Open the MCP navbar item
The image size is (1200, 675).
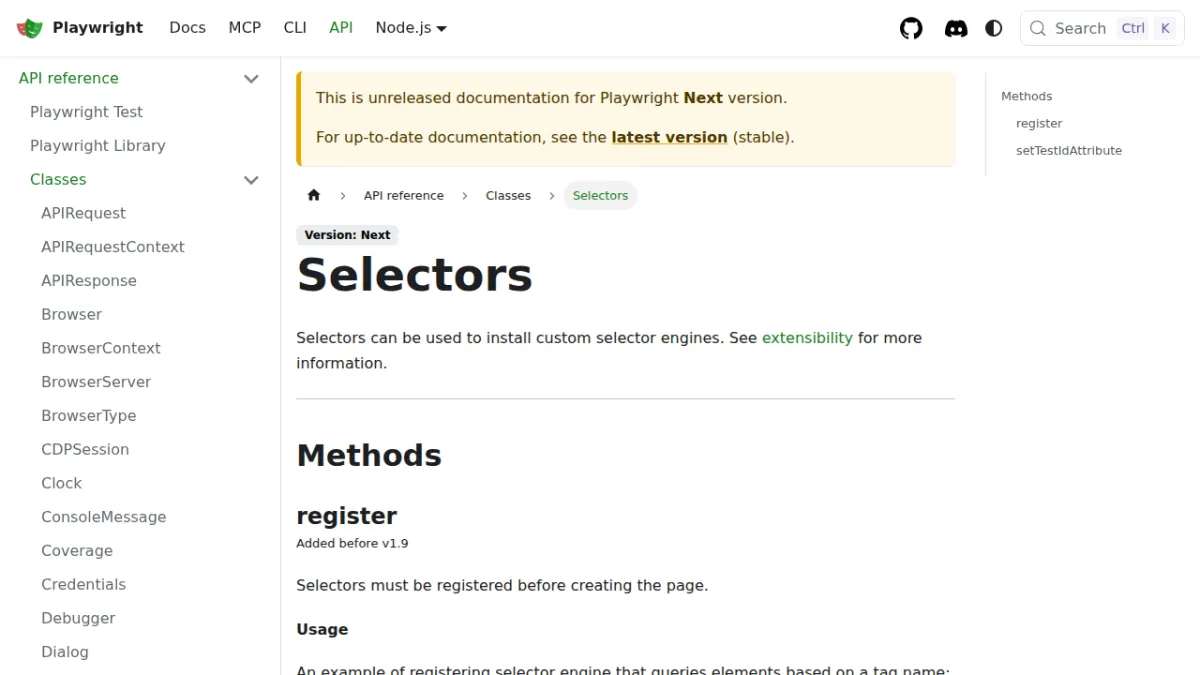tap(245, 28)
